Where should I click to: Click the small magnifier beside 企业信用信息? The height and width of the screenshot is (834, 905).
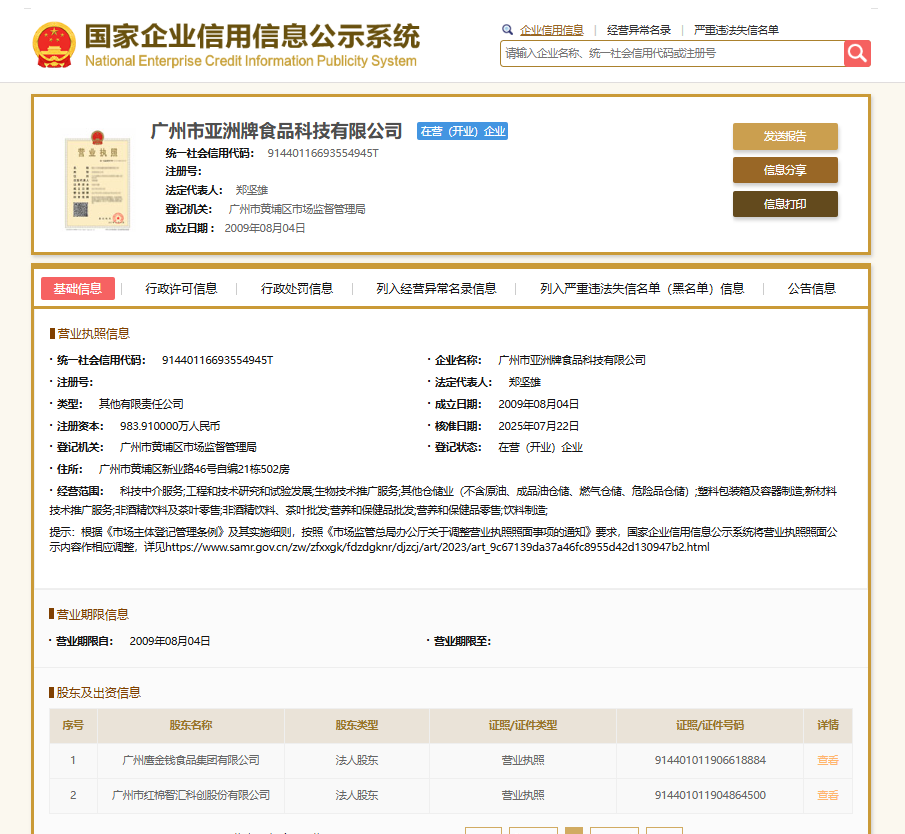click(x=507, y=29)
